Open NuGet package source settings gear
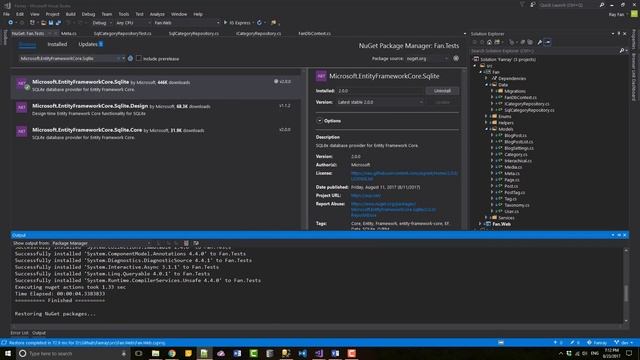 point(456,58)
